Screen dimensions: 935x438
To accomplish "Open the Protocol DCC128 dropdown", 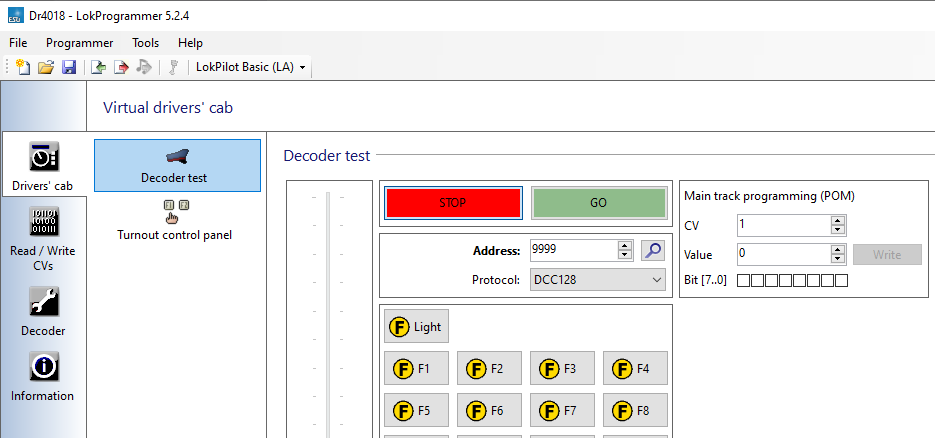I will click(597, 279).
